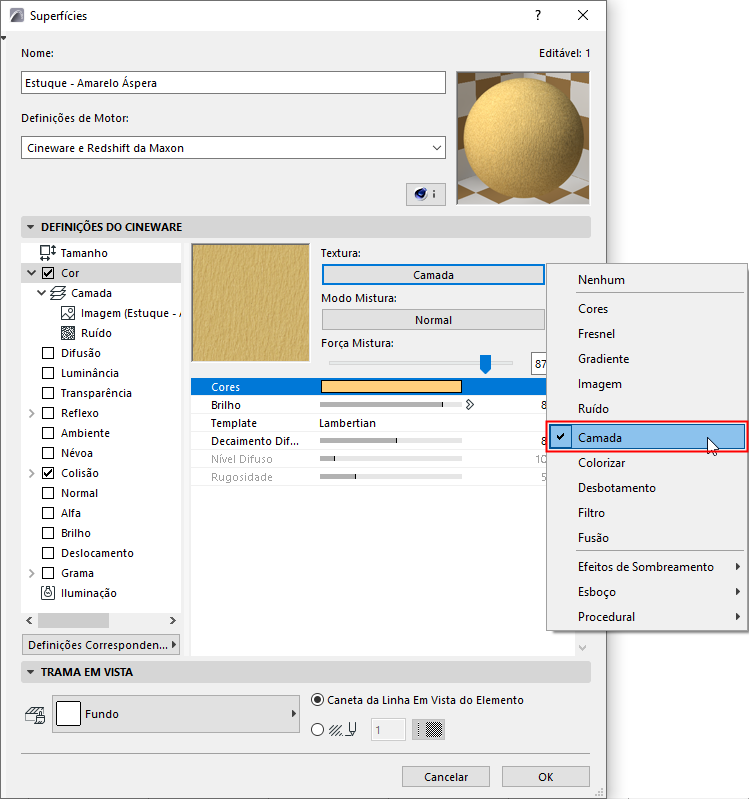Image resolution: width=749 pixels, height=799 pixels.
Task: Enable the Reflexo checkbox
Action: click(48, 413)
